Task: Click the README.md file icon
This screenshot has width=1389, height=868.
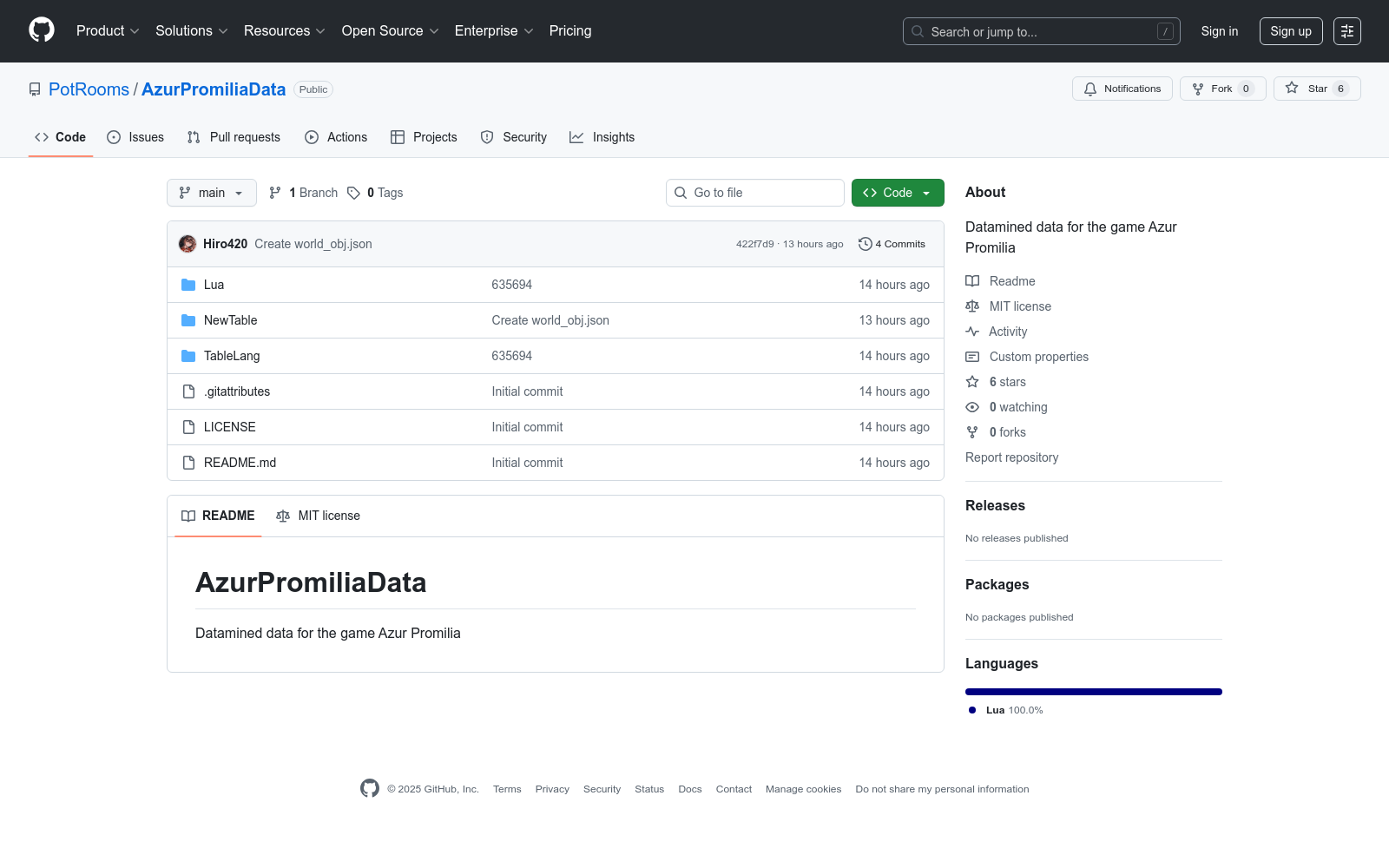Action: (x=188, y=463)
